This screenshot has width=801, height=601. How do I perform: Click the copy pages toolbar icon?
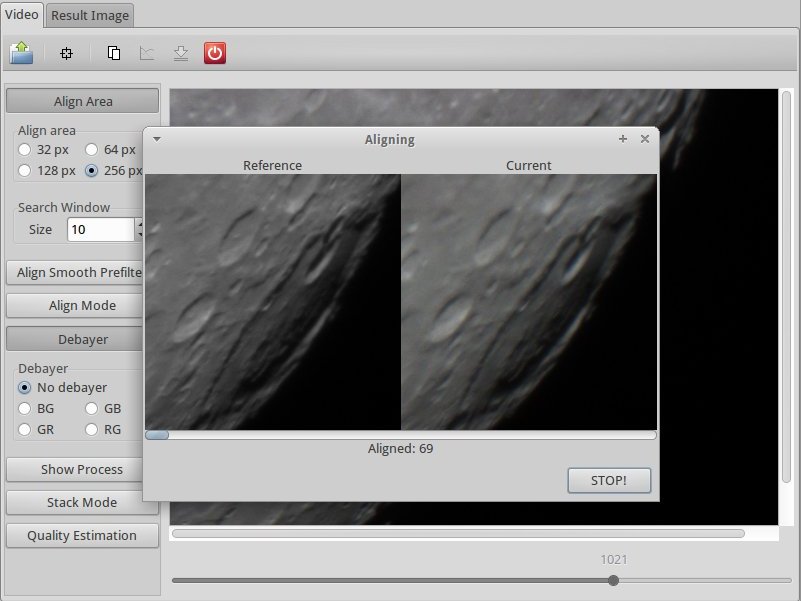click(114, 53)
